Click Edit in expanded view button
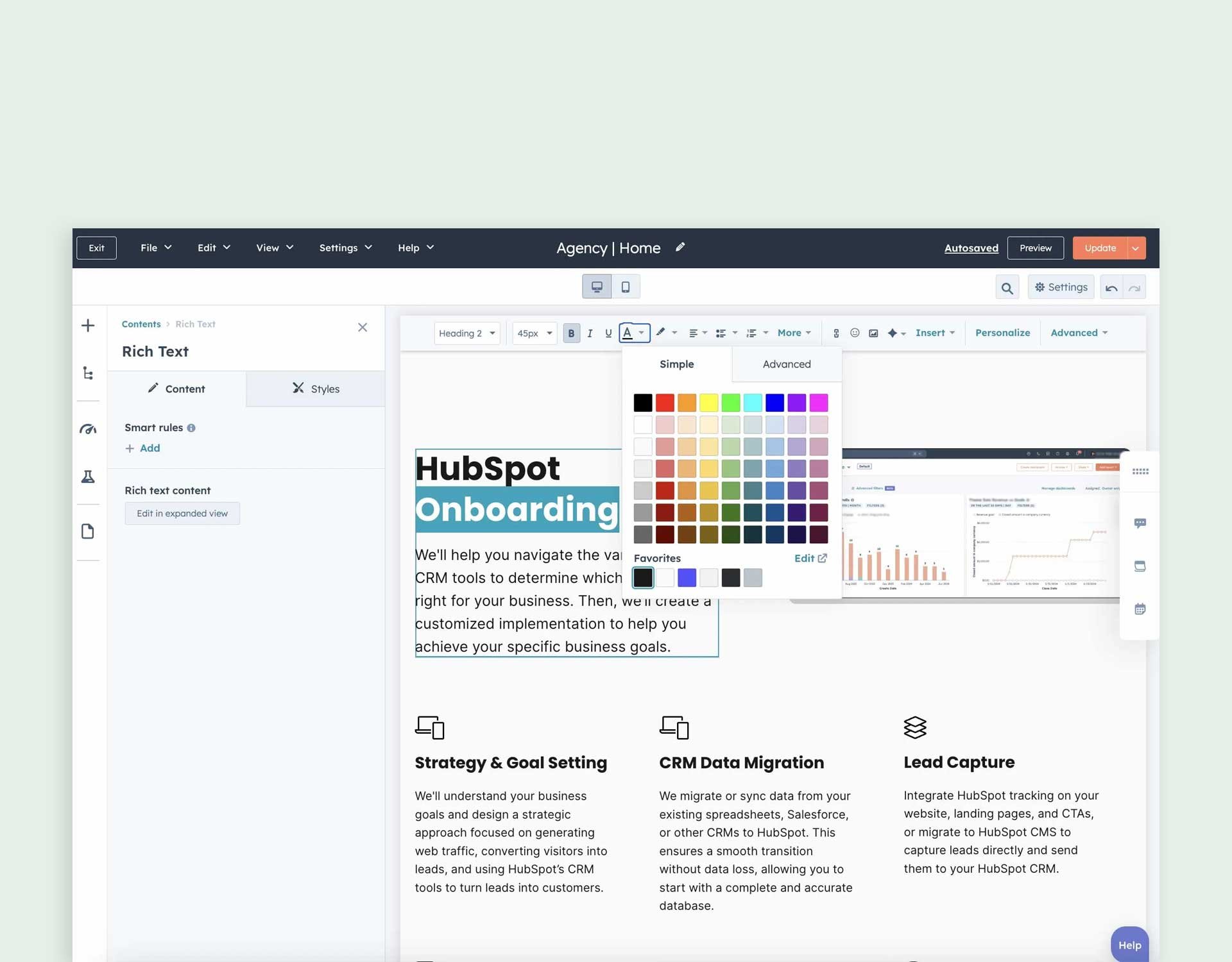 point(182,514)
